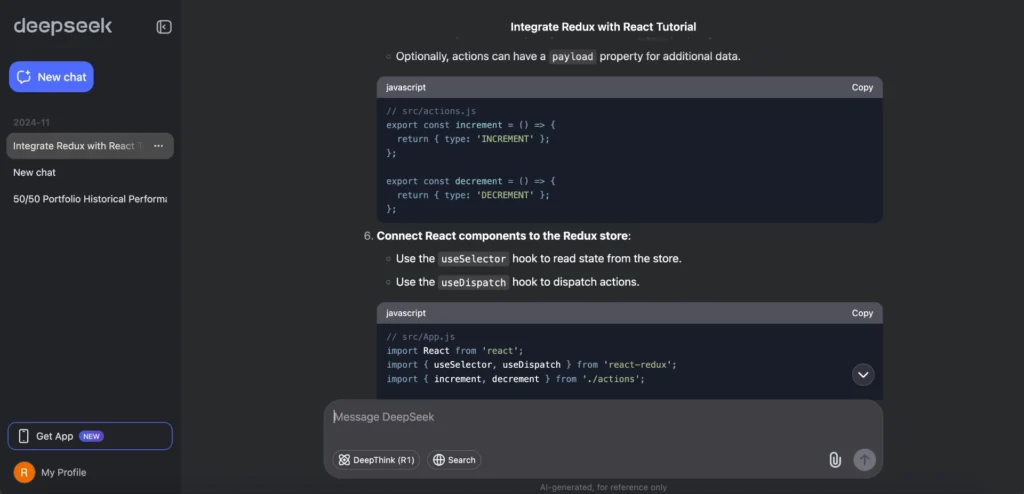Click the send arrow button
Viewport: 1024px width, 494px height.
click(x=864, y=459)
